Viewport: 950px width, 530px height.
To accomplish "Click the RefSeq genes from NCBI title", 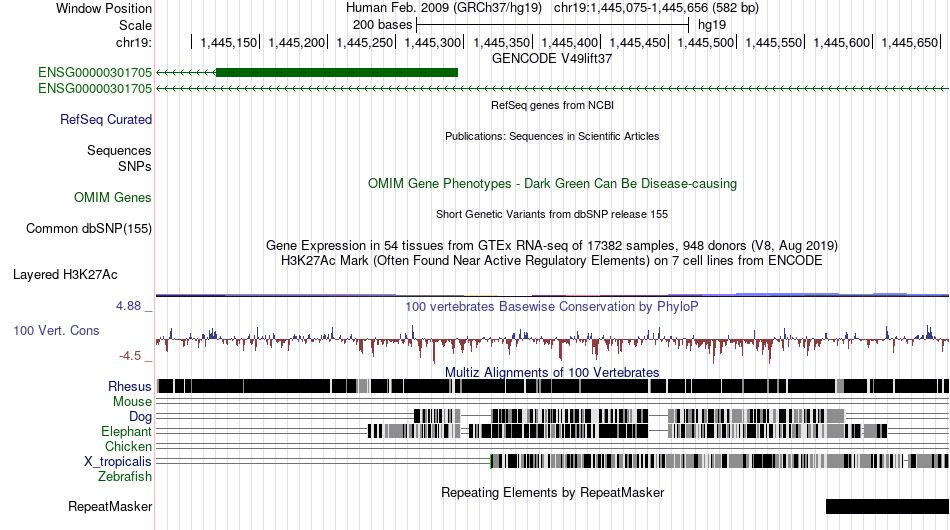I will point(552,105).
